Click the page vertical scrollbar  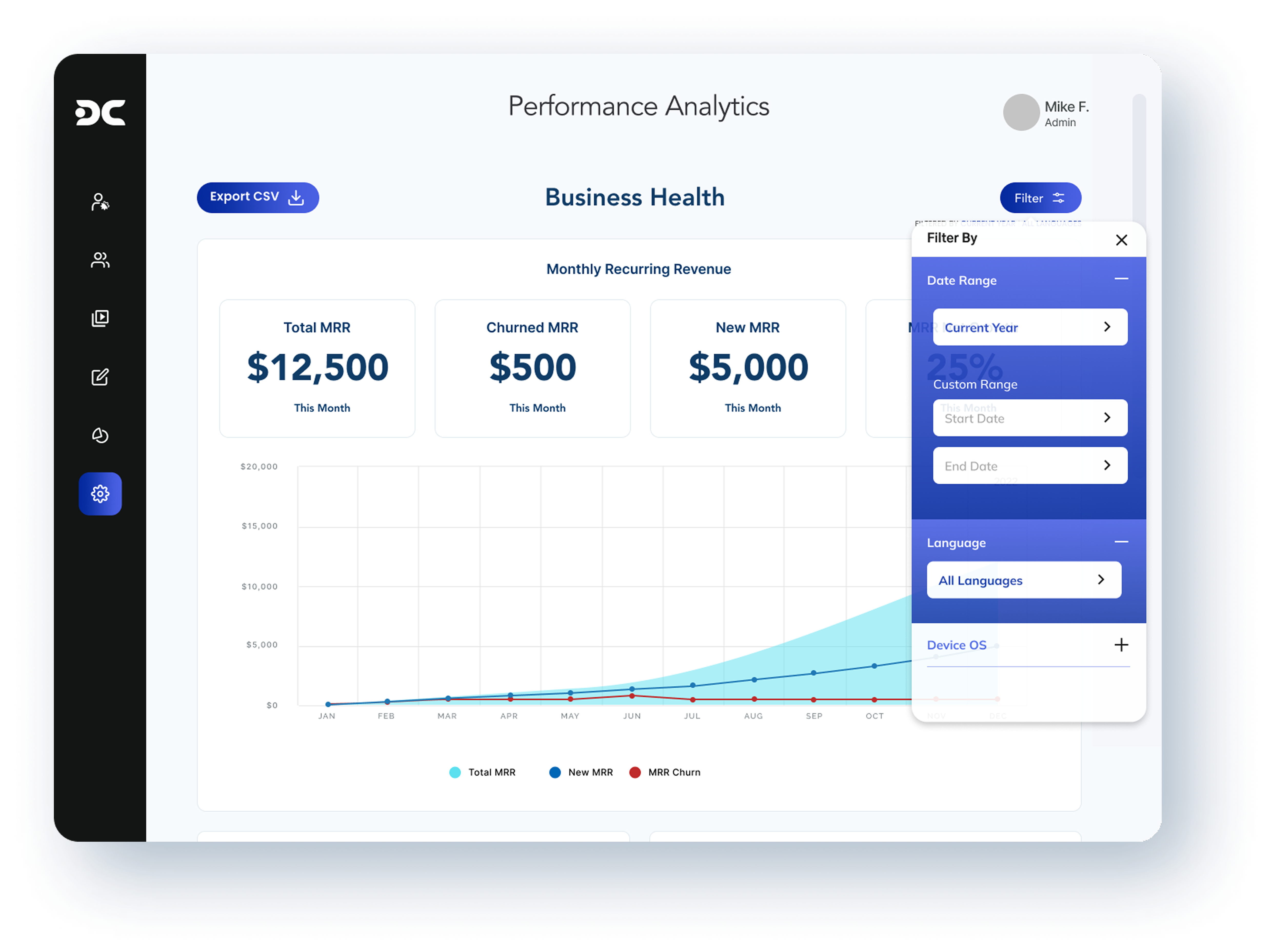click(1139, 158)
